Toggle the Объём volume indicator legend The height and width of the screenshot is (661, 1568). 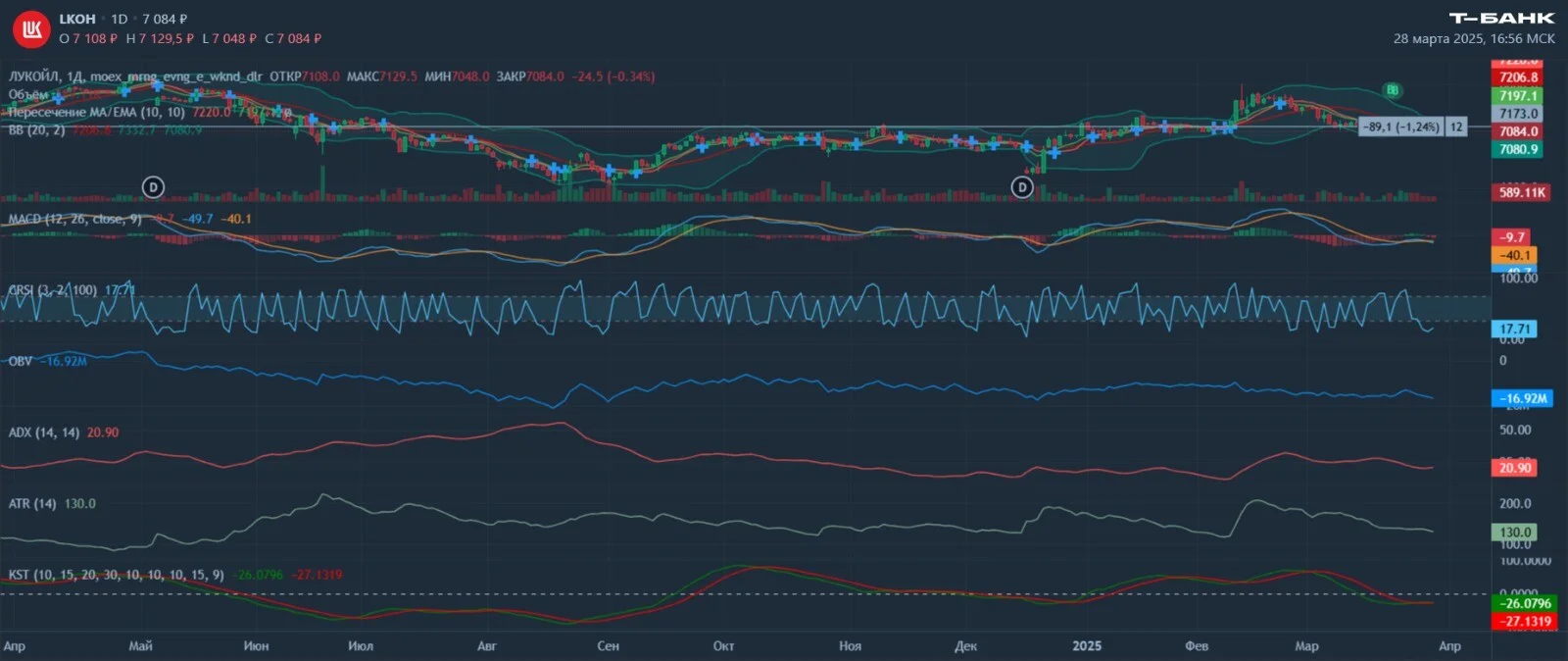pos(28,94)
